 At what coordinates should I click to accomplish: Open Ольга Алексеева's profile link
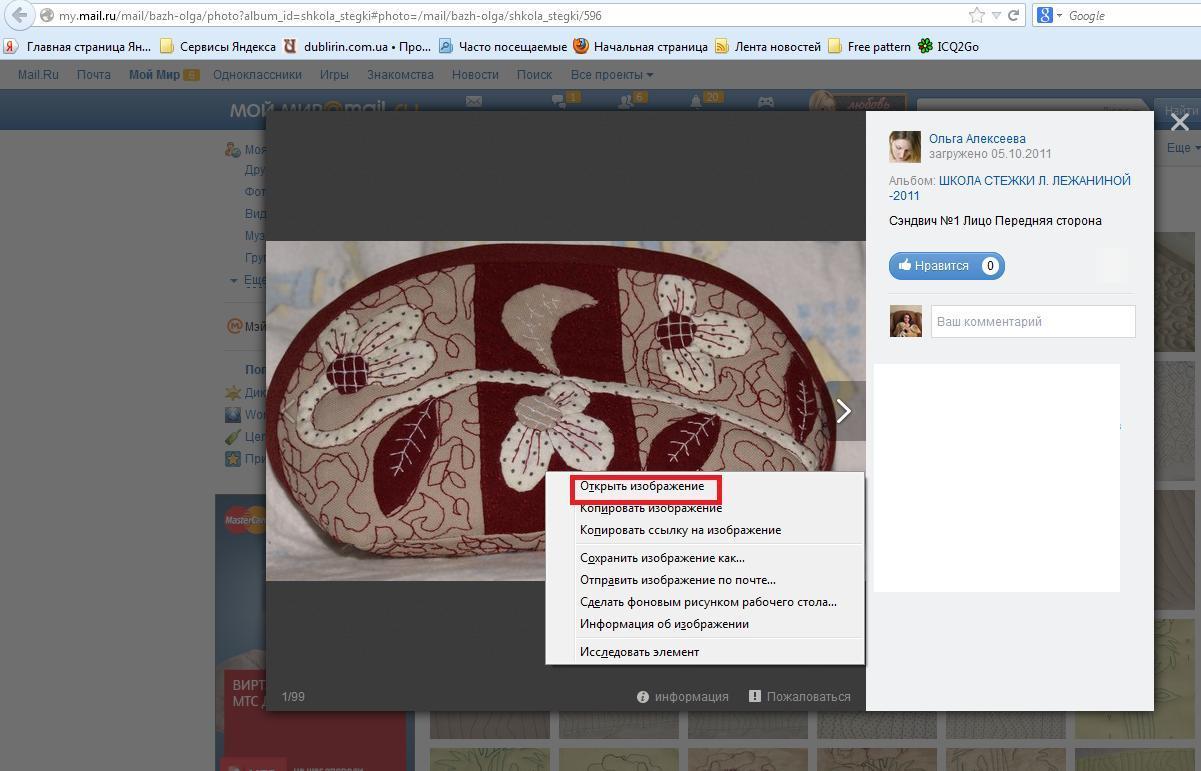point(977,139)
